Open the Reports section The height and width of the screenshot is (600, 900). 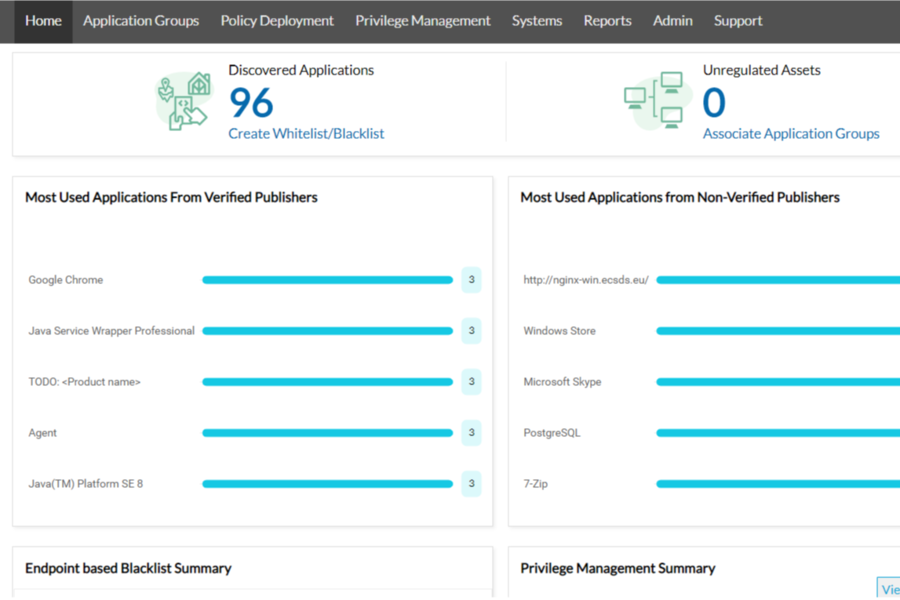point(607,21)
